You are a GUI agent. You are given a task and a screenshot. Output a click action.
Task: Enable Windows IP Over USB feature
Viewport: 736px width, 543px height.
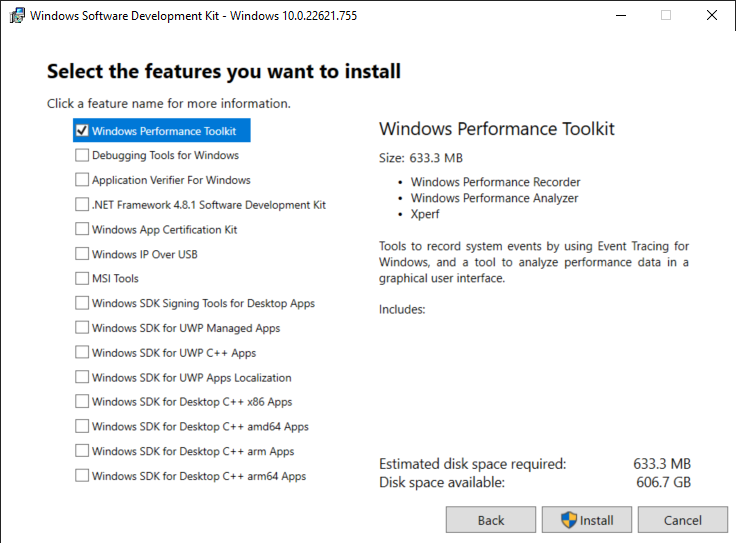click(82, 254)
